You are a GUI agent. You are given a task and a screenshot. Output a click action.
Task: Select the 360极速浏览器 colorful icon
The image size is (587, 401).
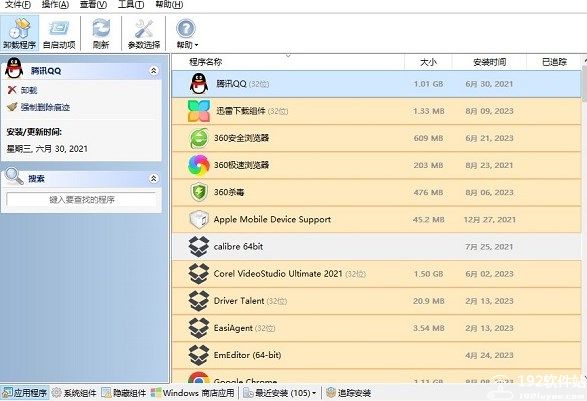[199, 165]
